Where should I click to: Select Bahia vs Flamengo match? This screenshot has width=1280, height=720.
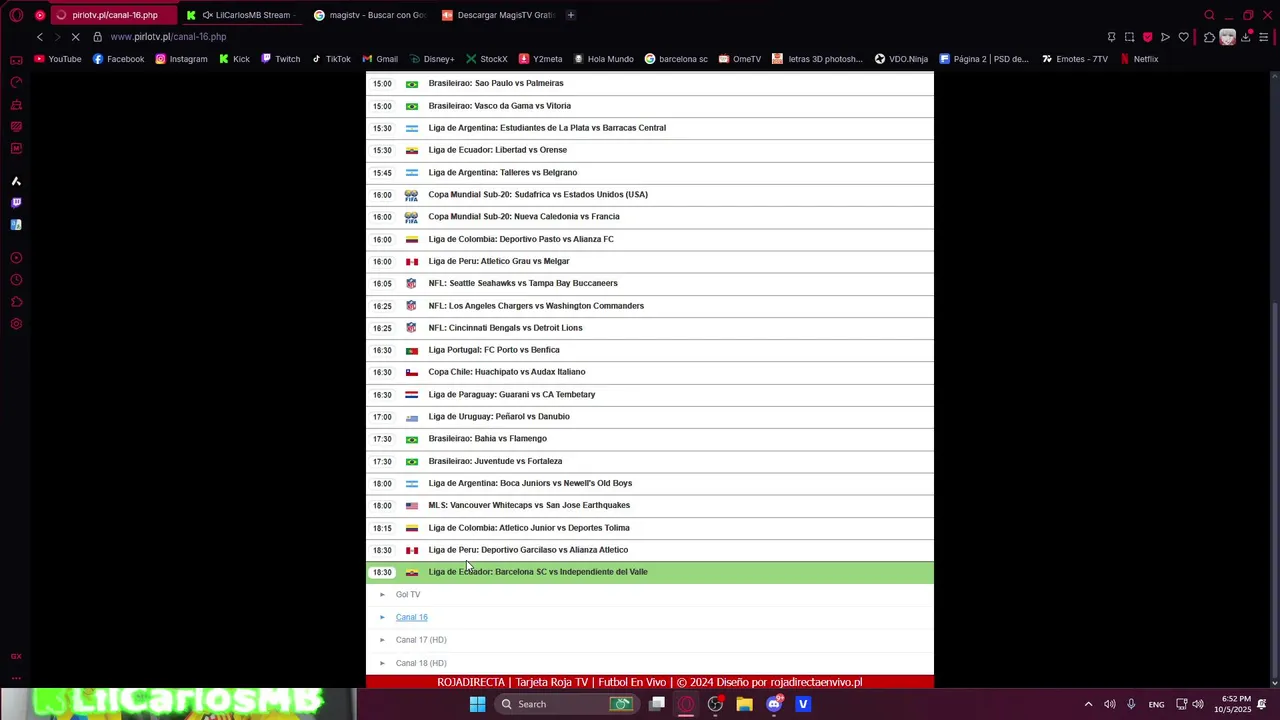650,439
